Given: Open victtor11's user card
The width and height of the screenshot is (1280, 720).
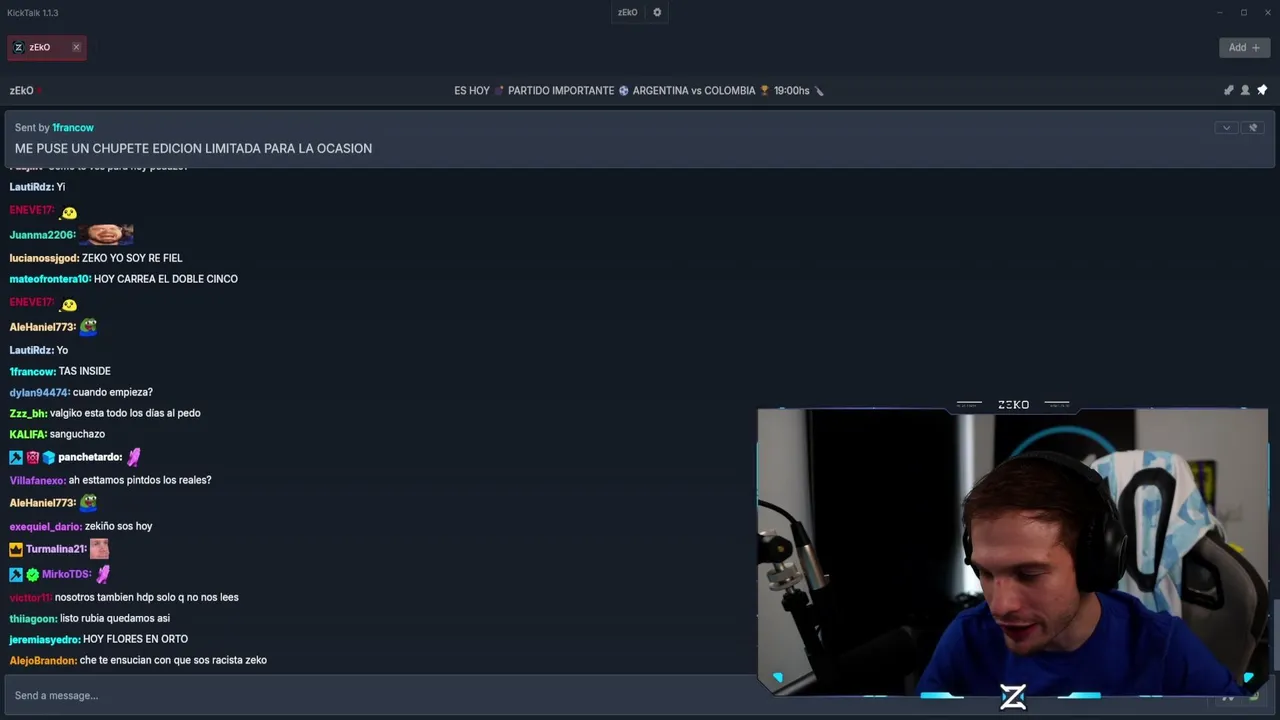Looking at the screenshot, I should [x=31, y=597].
